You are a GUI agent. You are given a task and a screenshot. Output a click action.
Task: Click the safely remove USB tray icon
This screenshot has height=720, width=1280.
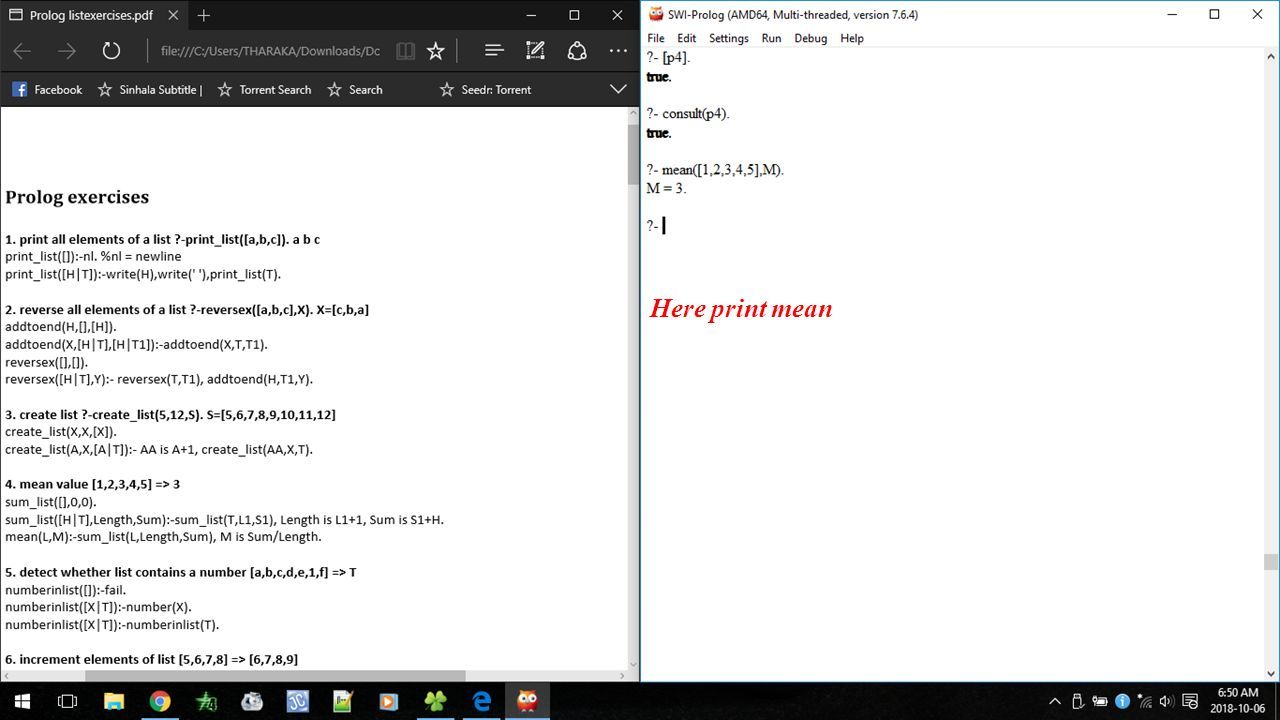pos(1078,701)
